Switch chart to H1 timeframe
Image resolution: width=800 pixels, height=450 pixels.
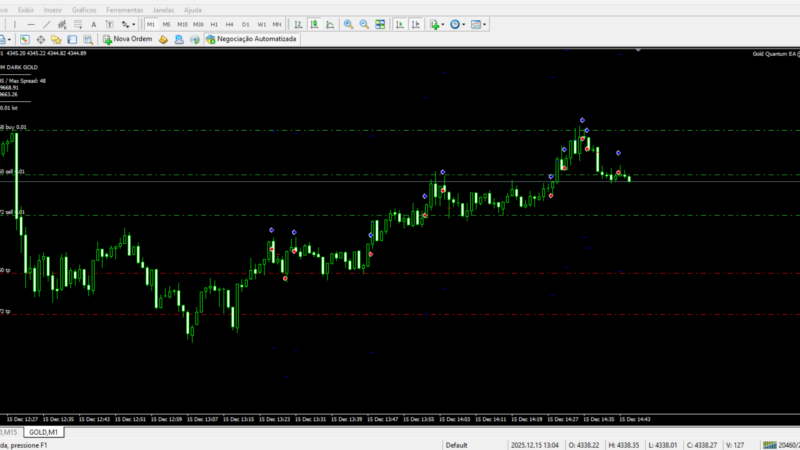(214, 24)
